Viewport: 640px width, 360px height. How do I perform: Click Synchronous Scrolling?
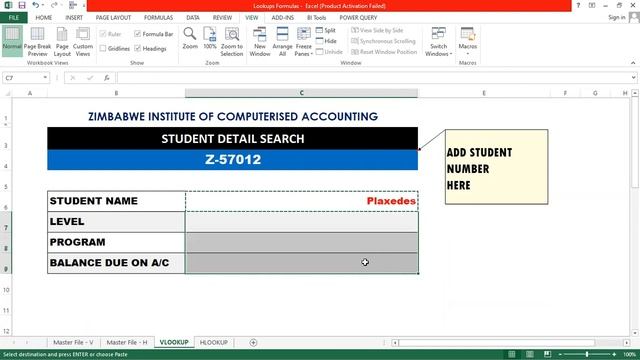pyautogui.click(x=383, y=41)
